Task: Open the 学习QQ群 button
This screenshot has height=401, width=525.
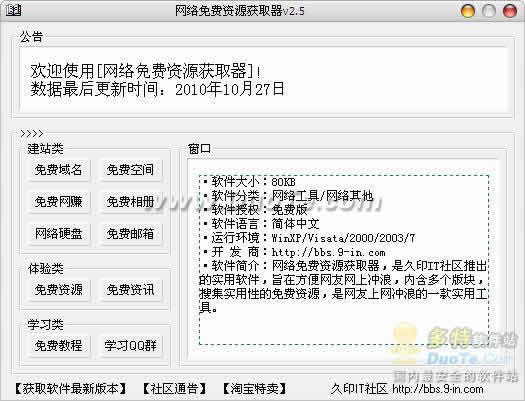Action: click(131, 345)
